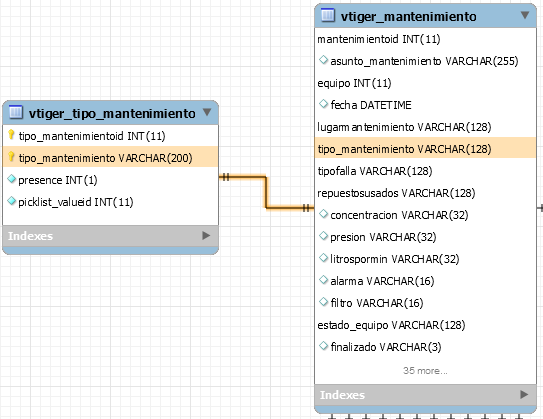Select the estado_equipo VARCHAR(128) column
The width and height of the screenshot is (543, 419).
pyautogui.click(x=425, y=325)
